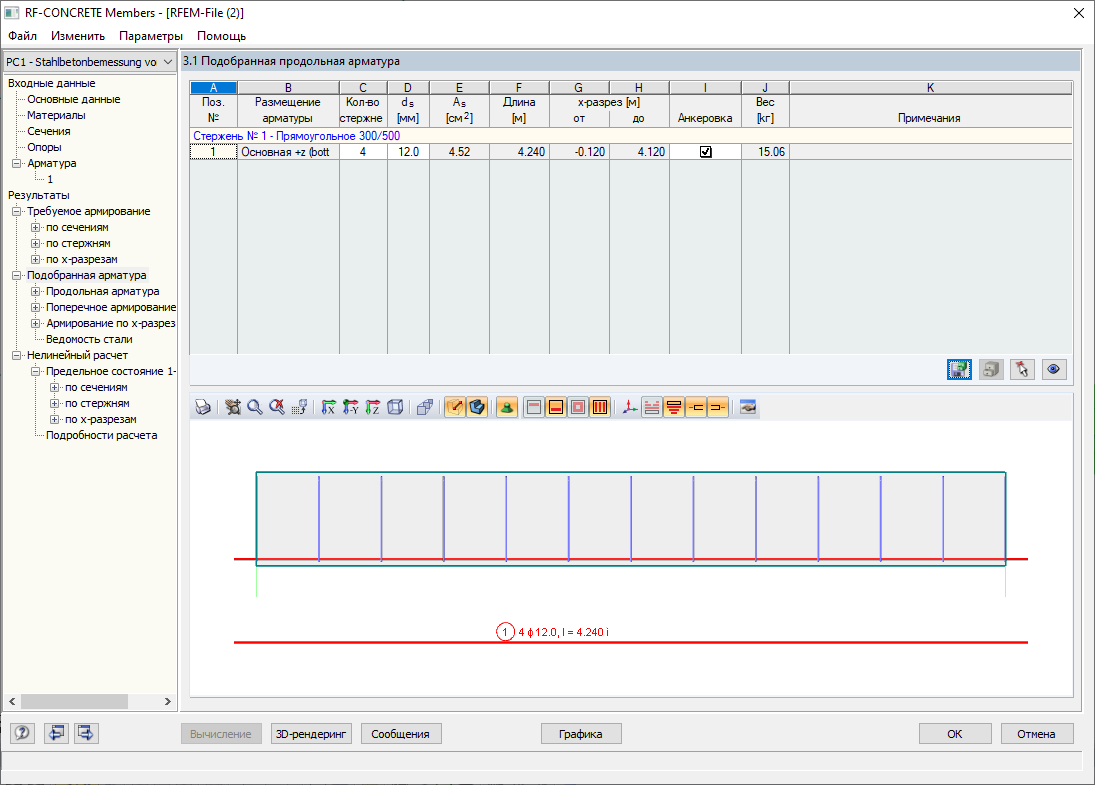1095x785 pixels.
Task: Click the bar label 4 ϕ12.0 in graphic
Action: [x=563, y=632]
